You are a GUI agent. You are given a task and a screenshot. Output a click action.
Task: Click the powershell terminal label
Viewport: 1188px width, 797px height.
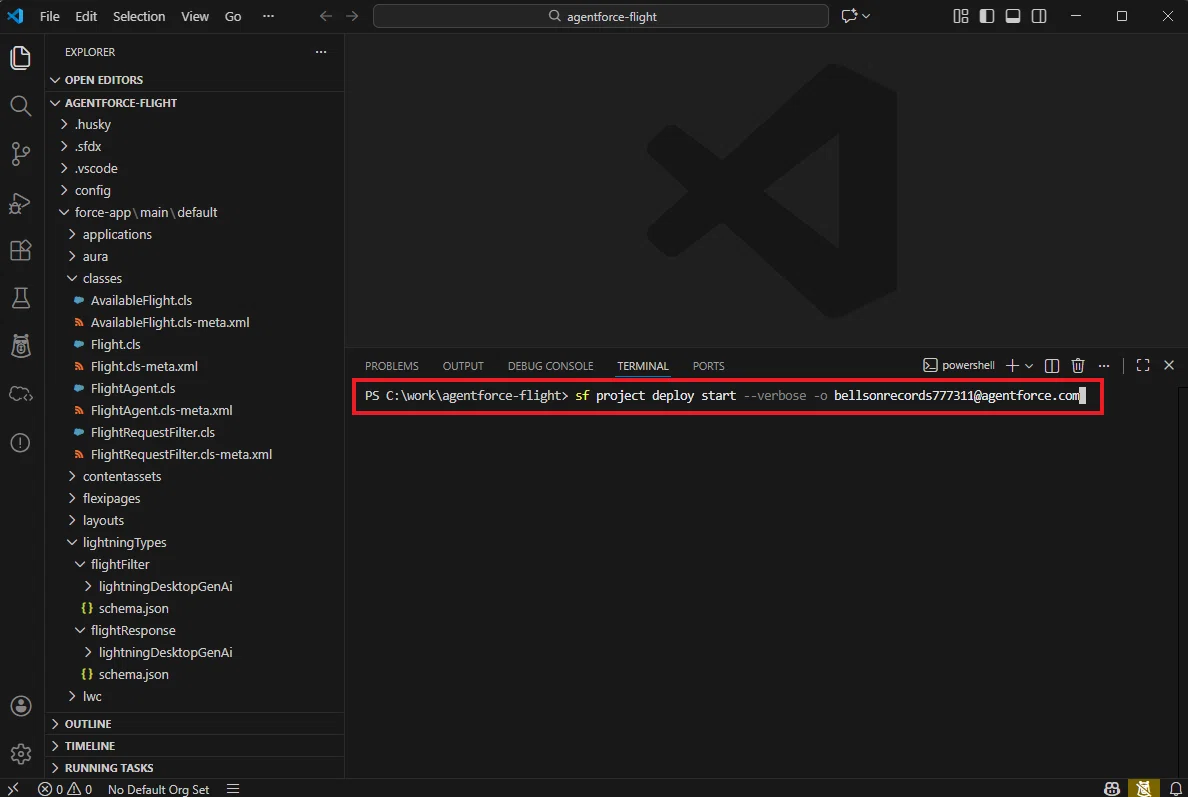point(958,365)
